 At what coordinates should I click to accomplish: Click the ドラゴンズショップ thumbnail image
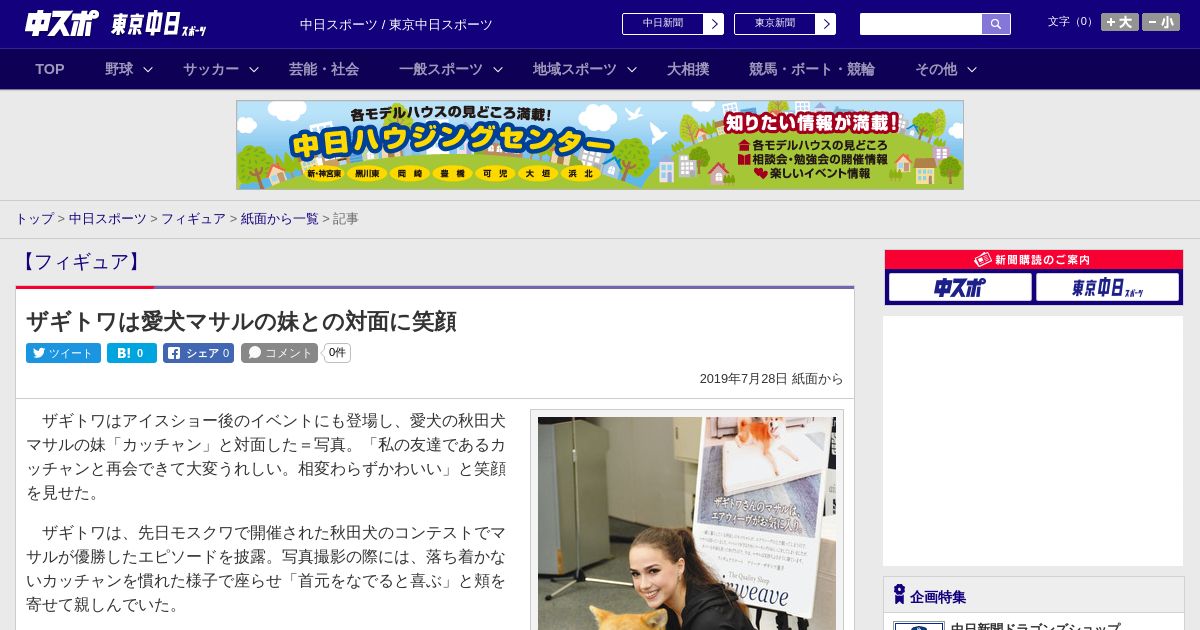coord(918,626)
